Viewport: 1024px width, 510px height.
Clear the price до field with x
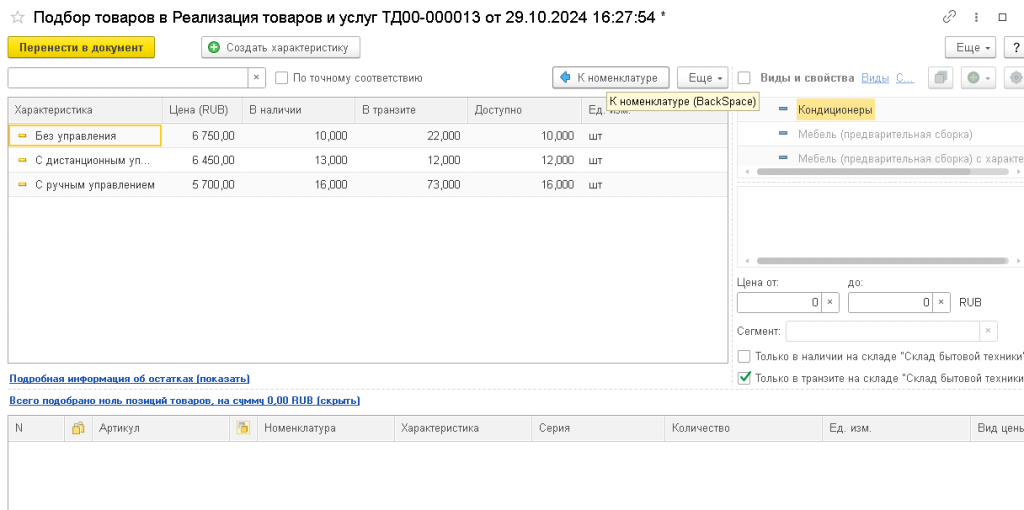[941, 302]
